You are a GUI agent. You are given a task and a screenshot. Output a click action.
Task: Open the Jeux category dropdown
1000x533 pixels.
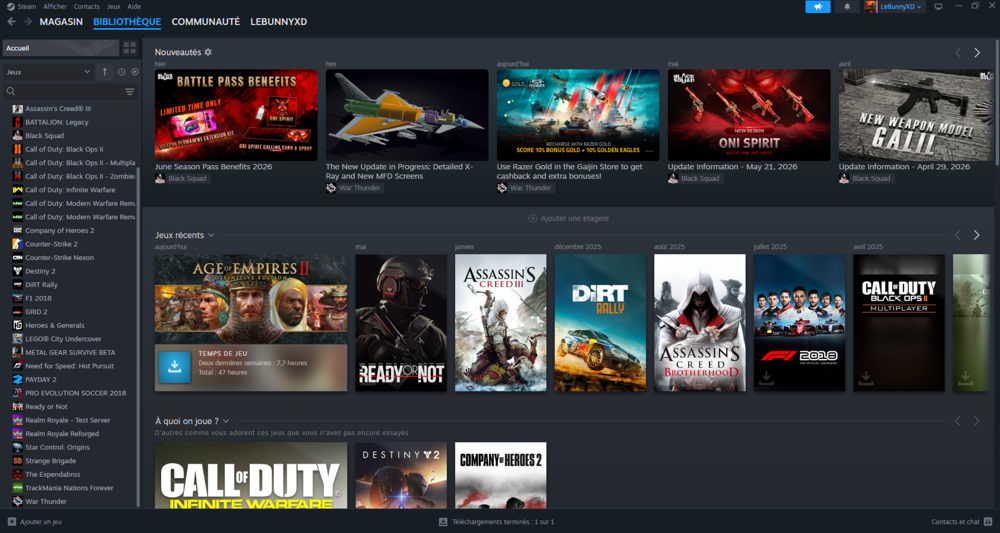point(48,72)
